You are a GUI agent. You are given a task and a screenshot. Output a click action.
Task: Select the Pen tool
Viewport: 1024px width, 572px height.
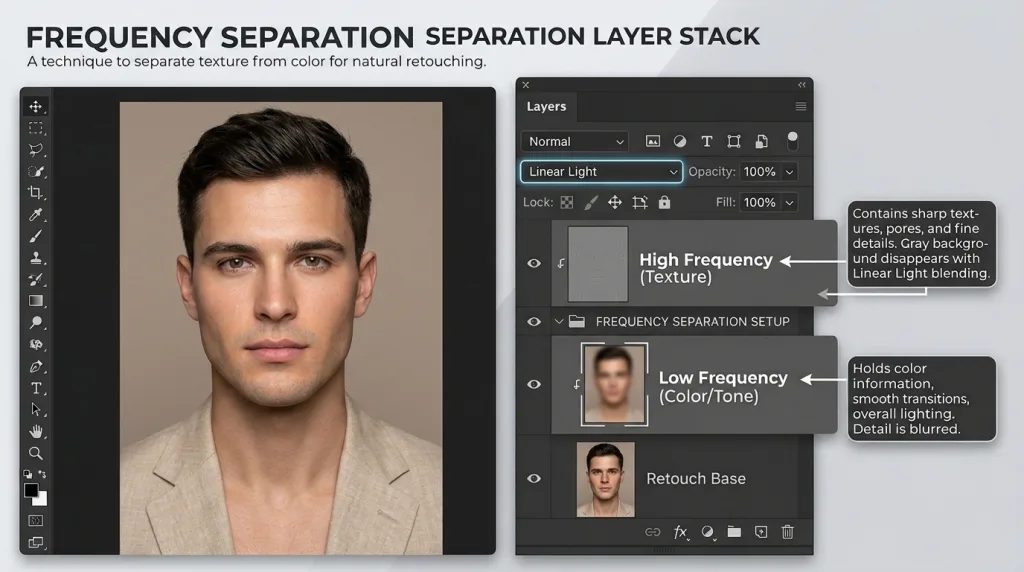pos(35,366)
